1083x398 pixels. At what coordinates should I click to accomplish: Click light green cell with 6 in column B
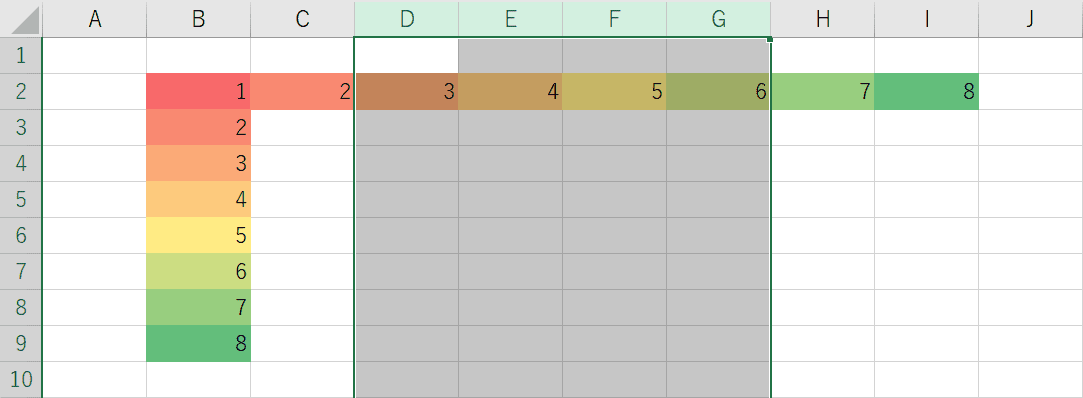198,271
